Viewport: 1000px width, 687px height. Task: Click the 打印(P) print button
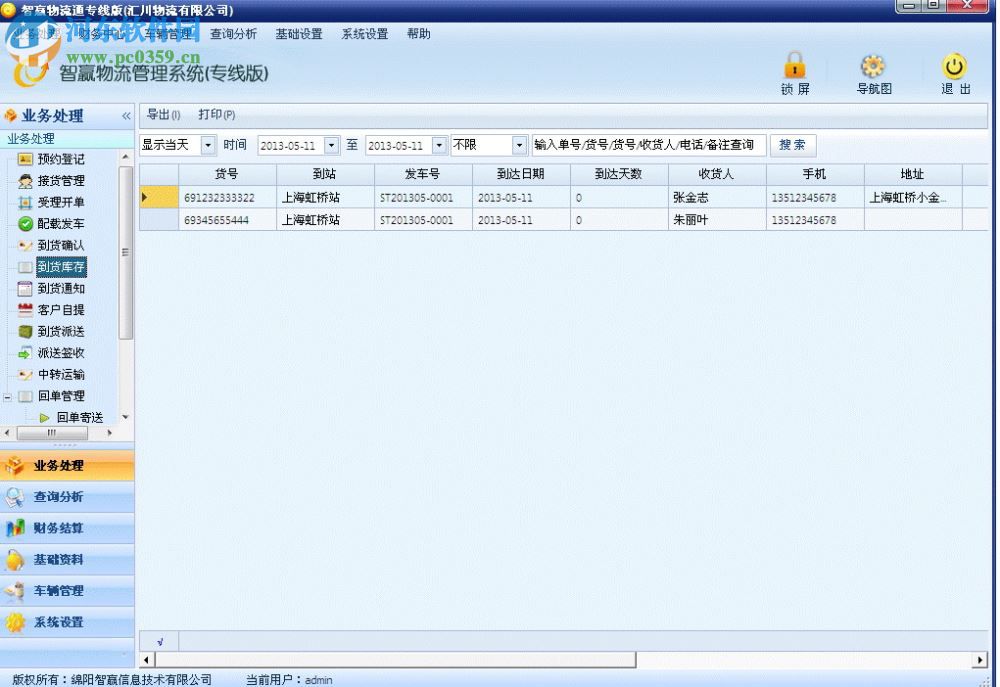(217, 114)
